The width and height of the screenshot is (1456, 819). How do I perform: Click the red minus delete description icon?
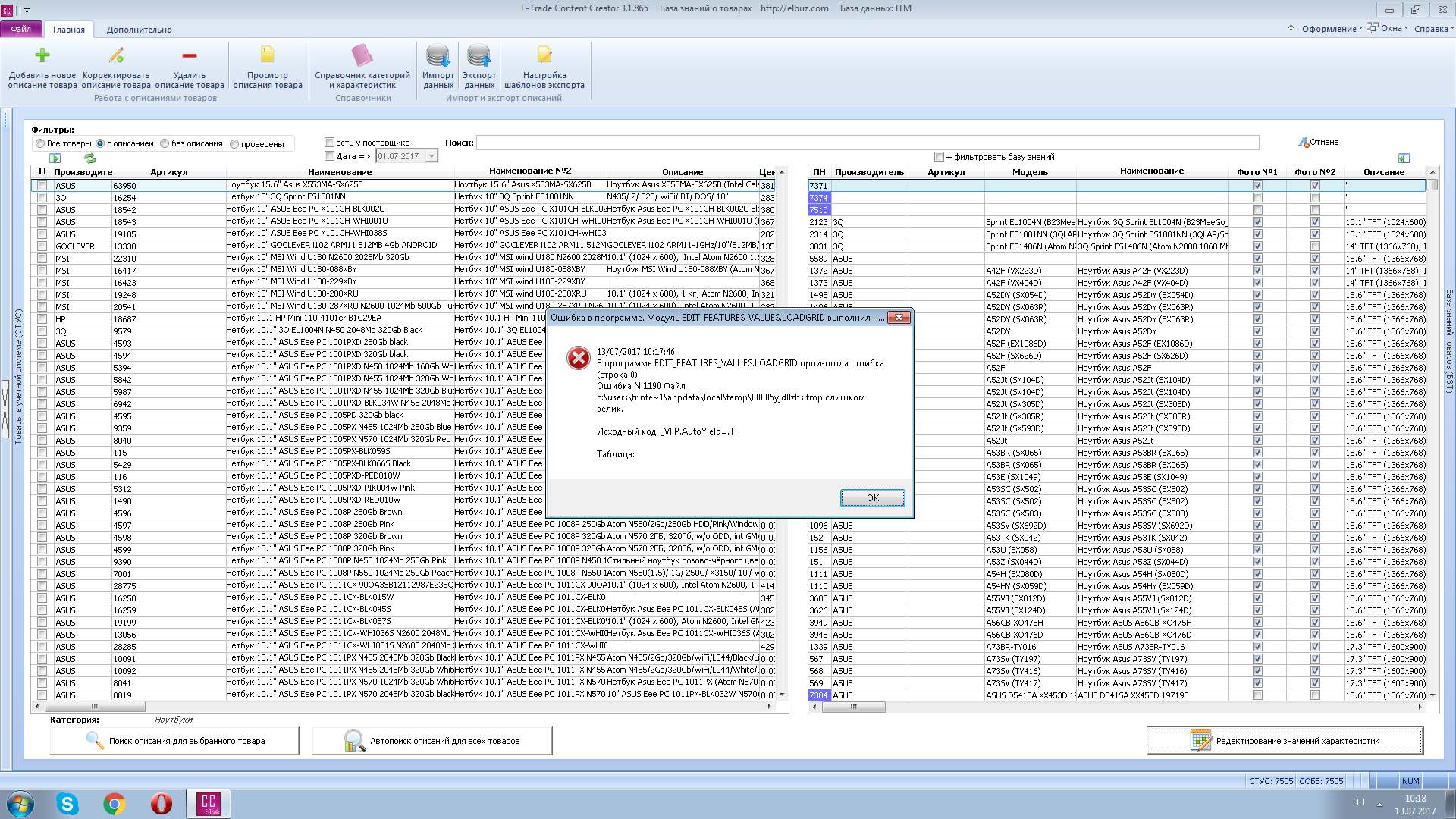pos(190,55)
